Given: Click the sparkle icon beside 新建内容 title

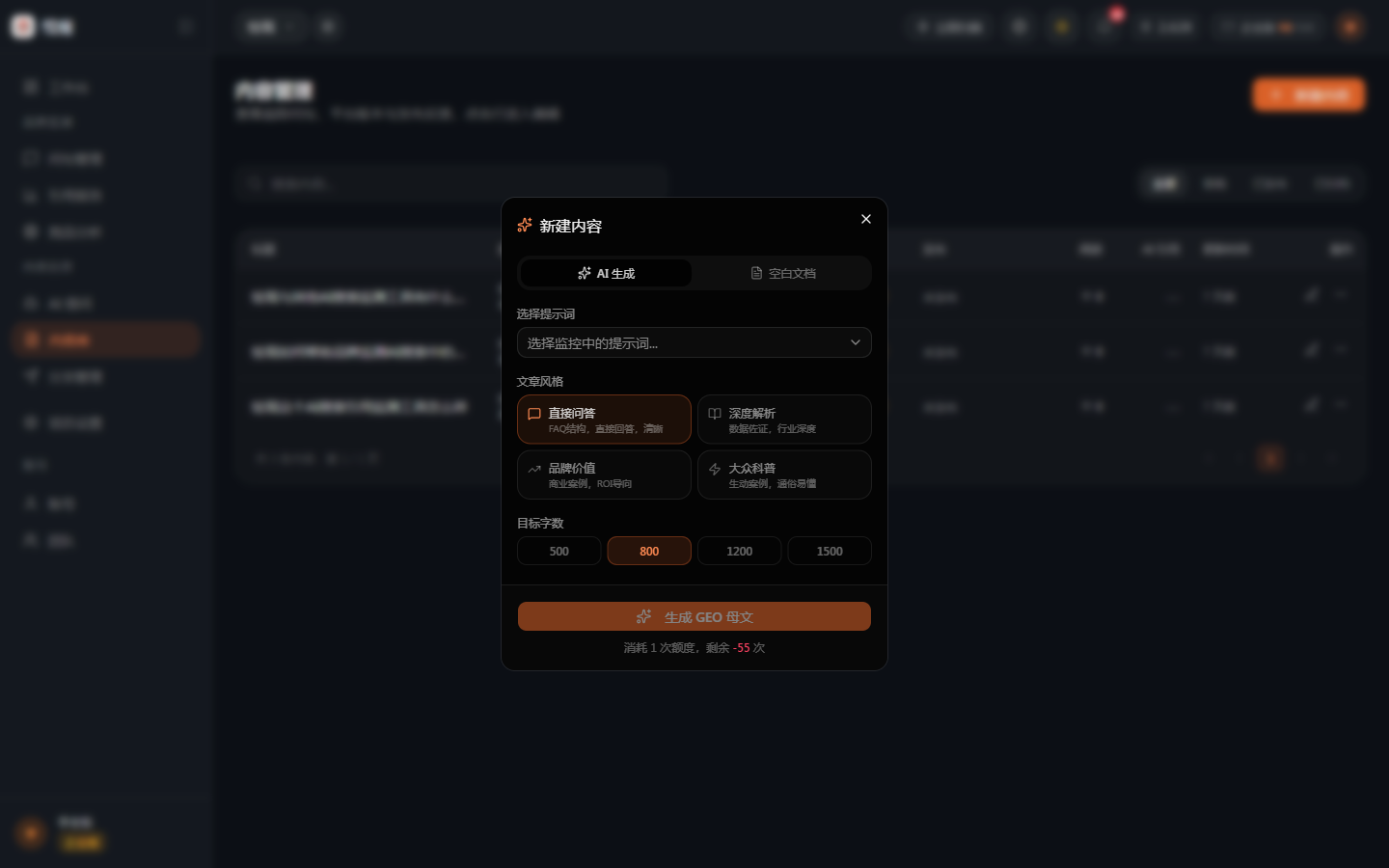Looking at the screenshot, I should tap(525, 225).
